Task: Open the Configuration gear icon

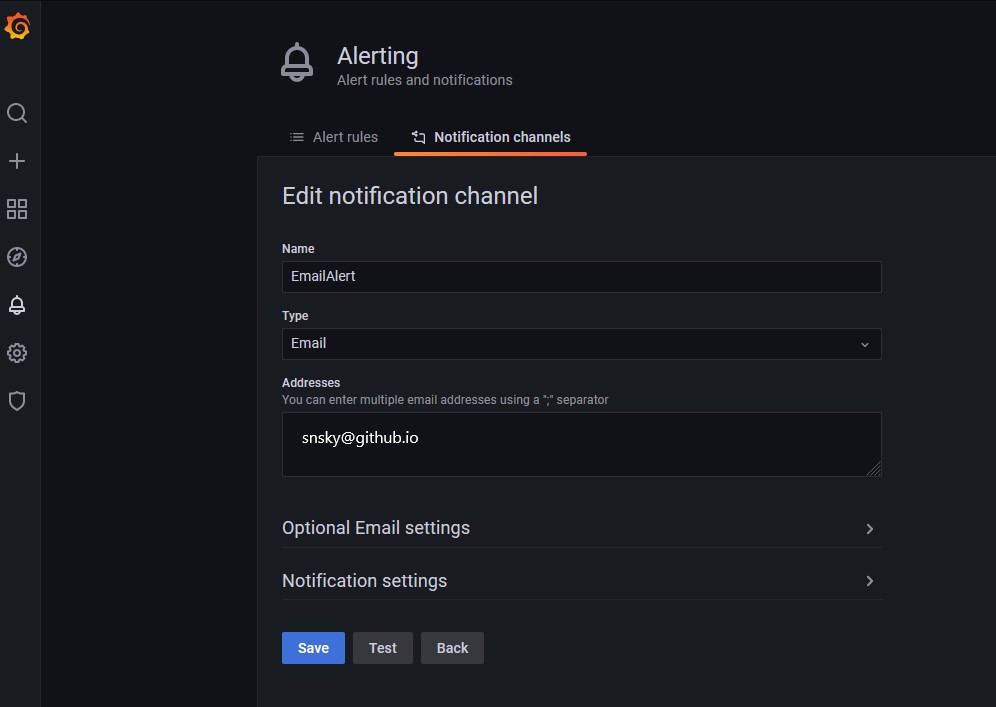Action: pyautogui.click(x=17, y=353)
